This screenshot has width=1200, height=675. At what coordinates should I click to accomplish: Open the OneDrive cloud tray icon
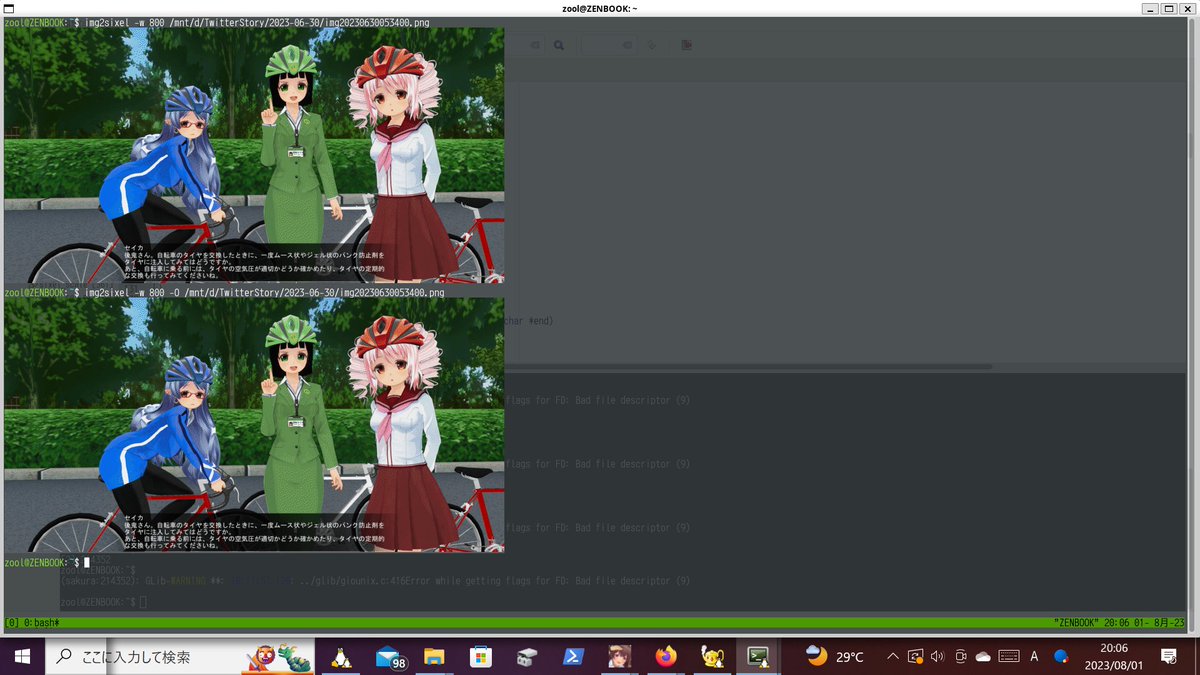coord(982,657)
